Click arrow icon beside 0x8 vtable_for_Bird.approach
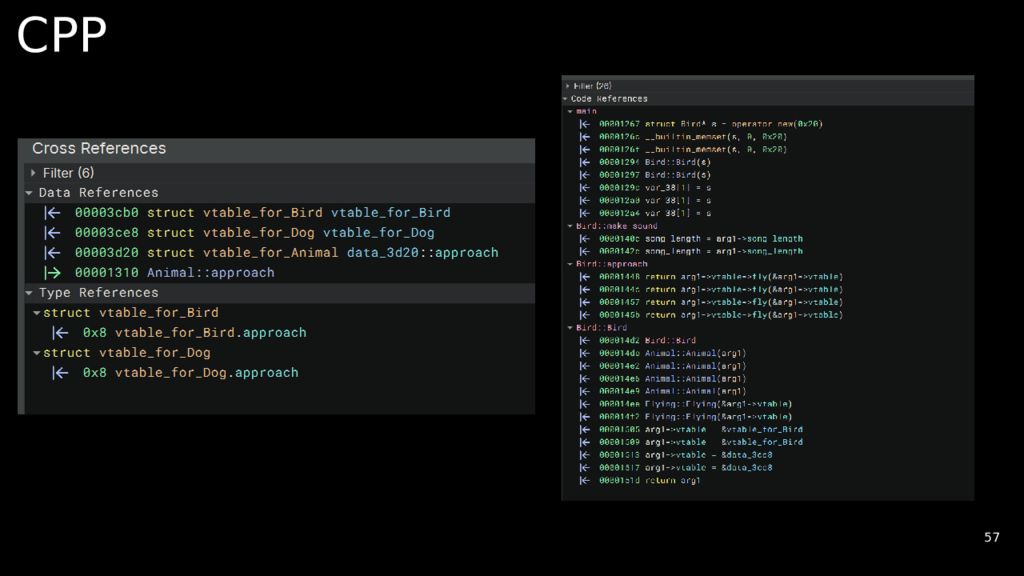The image size is (1024, 576). (x=61, y=332)
